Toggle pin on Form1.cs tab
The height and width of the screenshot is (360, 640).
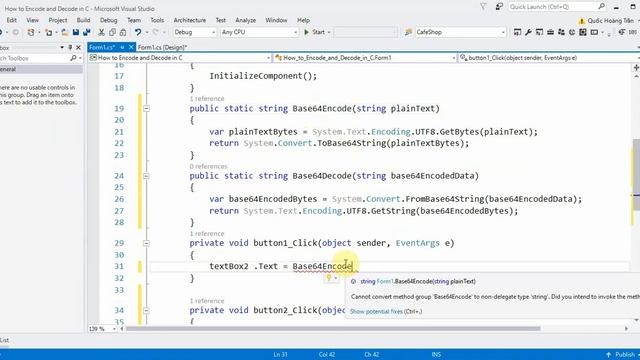[122, 47]
